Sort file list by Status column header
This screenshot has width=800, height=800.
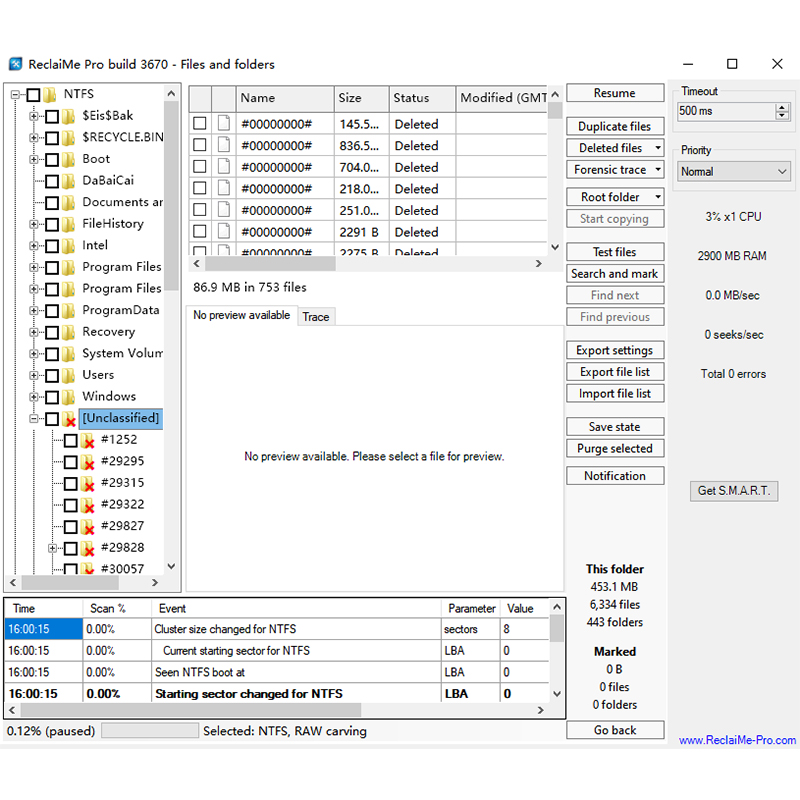click(422, 98)
